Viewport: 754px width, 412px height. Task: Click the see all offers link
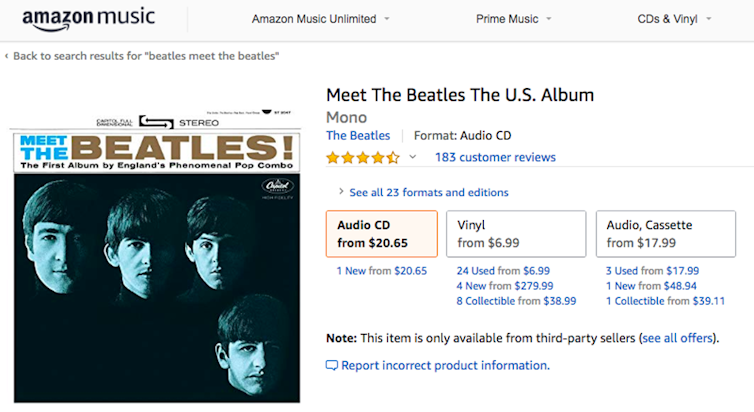pos(679,338)
